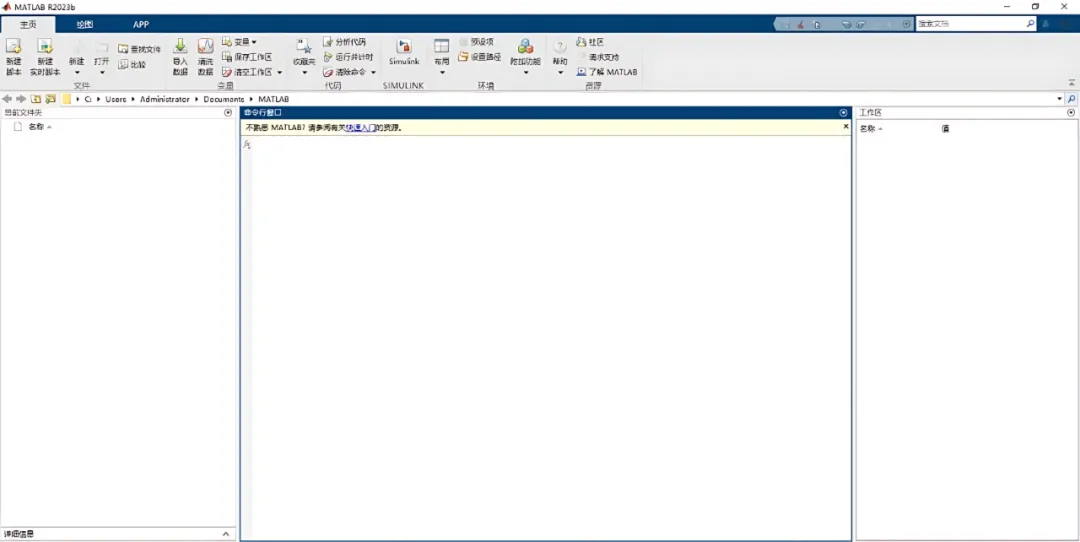The height and width of the screenshot is (542, 1080).
Task: Click the 查找文件 find files button
Action: click(139, 50)
